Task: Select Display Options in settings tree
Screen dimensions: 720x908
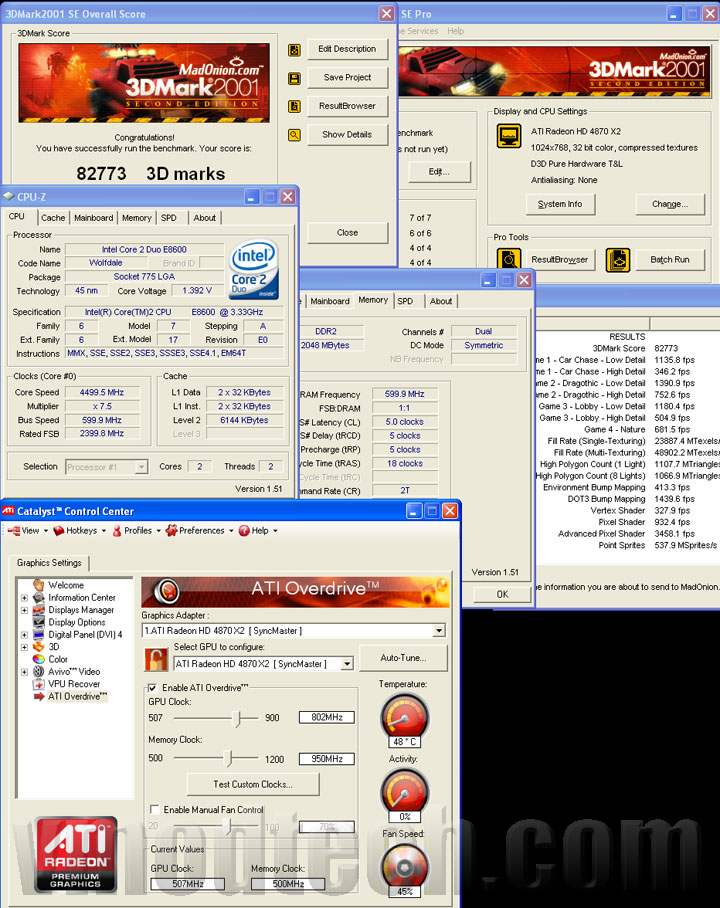Action: pyautogui.click(x=76, y=622)
